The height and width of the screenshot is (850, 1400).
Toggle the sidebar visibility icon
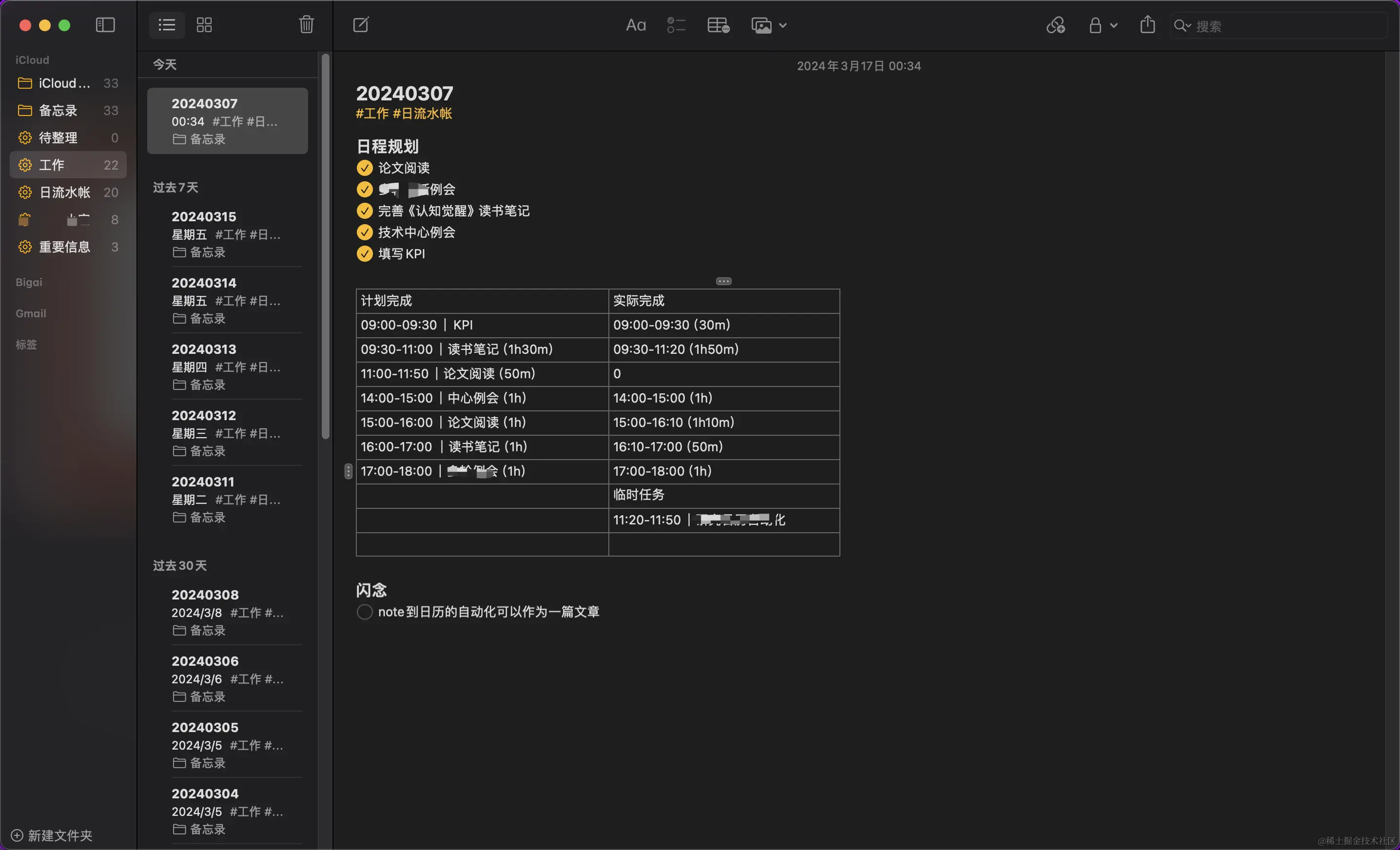pyautogui.click(x=105, y=25)
